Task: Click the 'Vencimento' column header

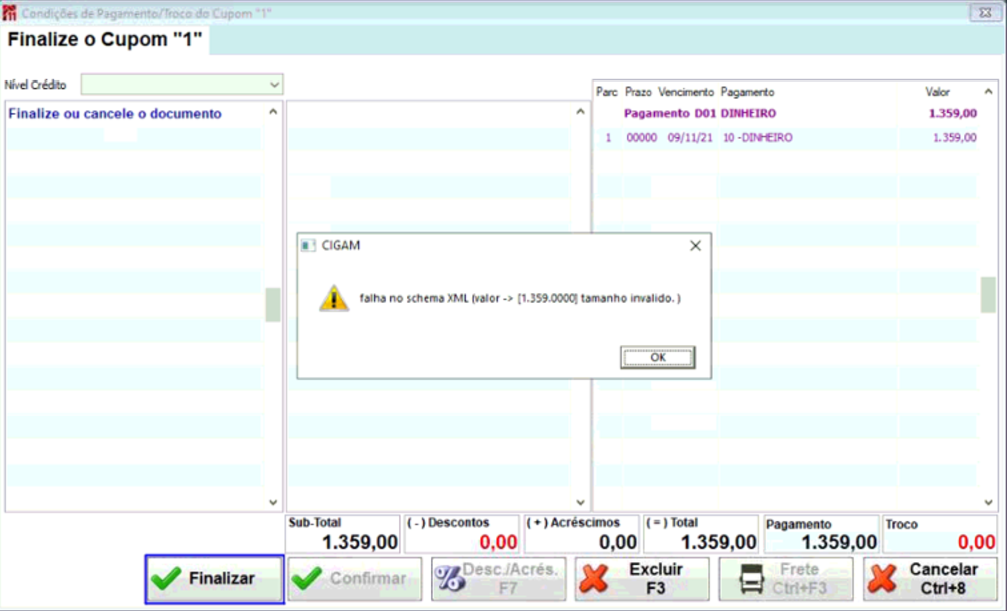Action: [x=686, y=93]
